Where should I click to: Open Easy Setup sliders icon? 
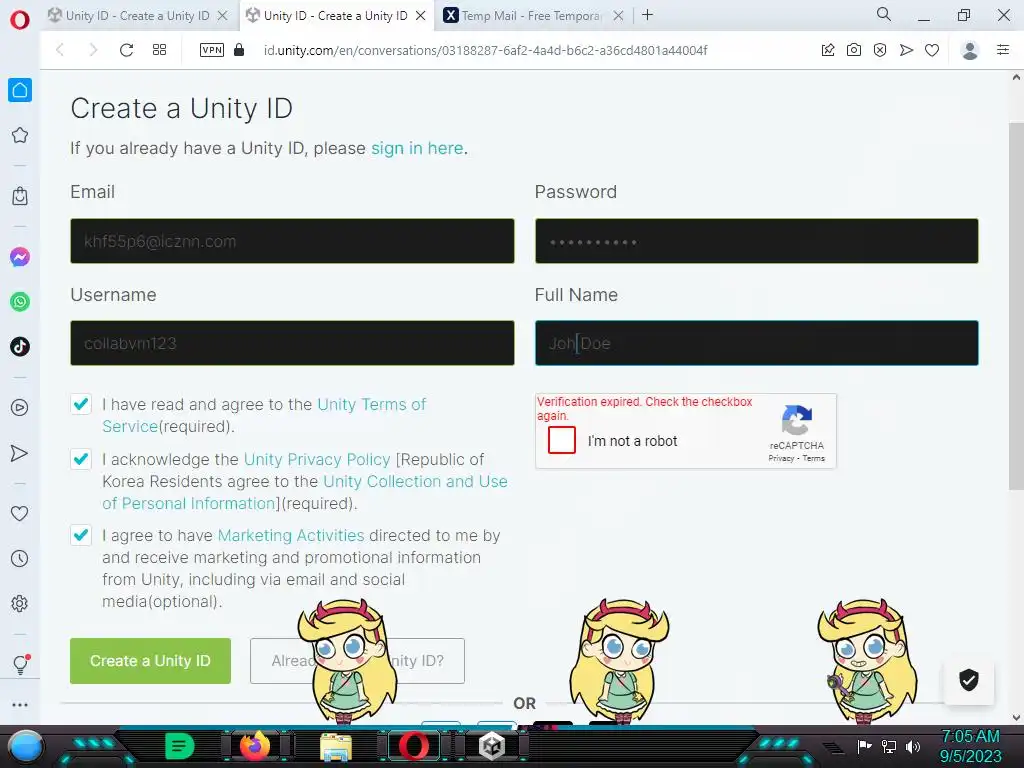[1003, 50]
